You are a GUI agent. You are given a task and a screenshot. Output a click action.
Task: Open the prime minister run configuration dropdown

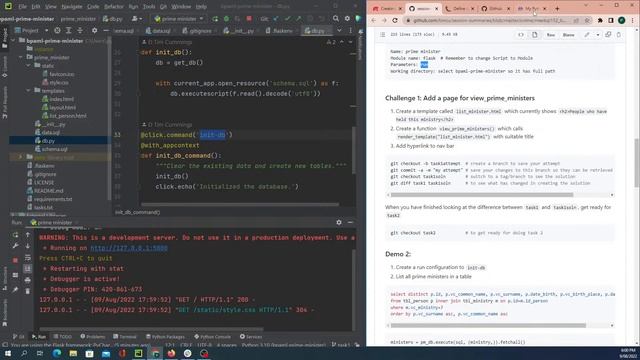click(x=179, y=19)
